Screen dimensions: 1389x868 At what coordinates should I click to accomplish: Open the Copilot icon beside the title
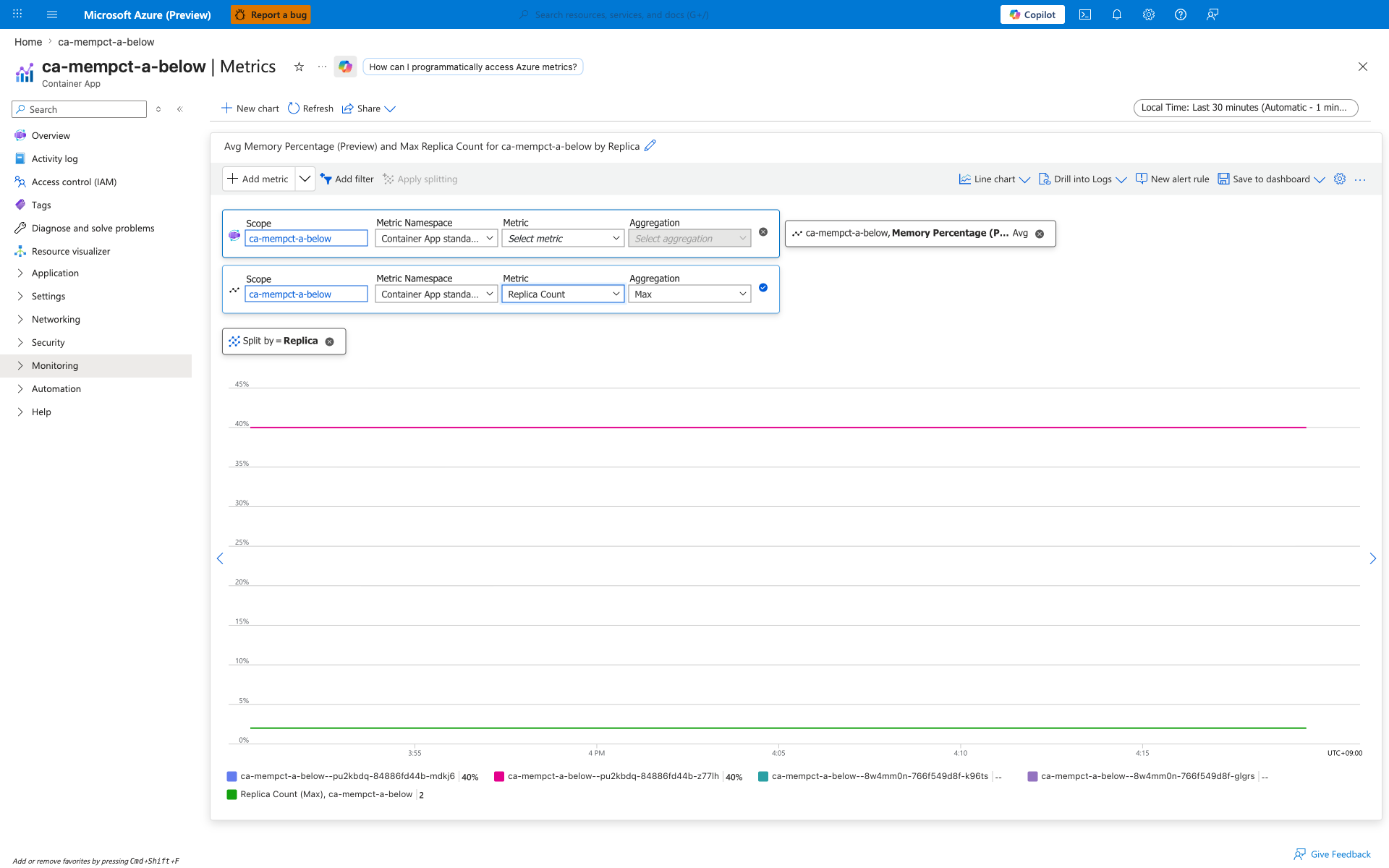(345, 67)
